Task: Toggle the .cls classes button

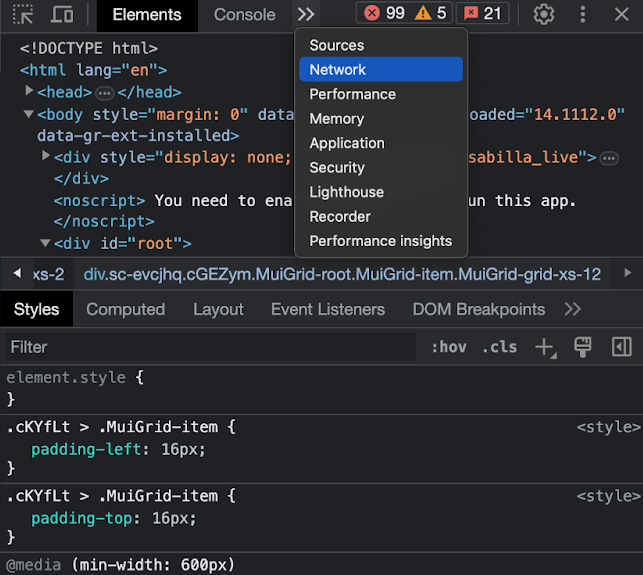Action: pyautogui.click(x=499, y=347)
